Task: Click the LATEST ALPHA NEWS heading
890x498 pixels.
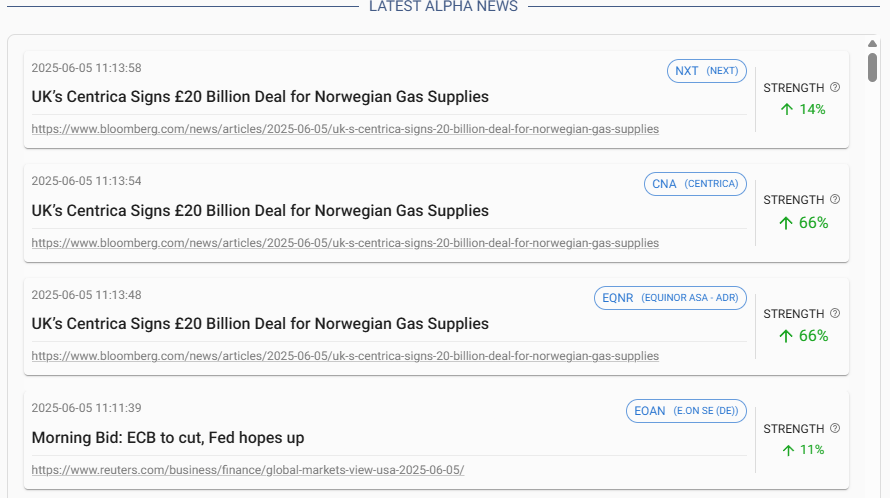Action: coord(443,6)
